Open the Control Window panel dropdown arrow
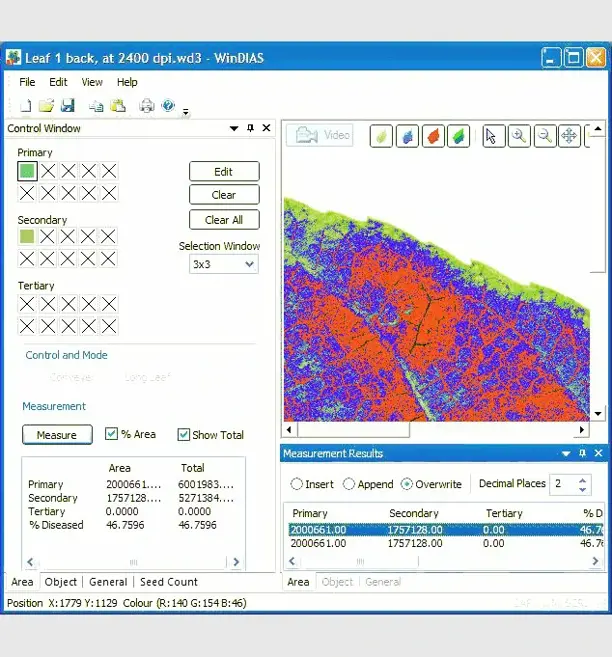The image size is (612, 657). click(x=234, y=128)
